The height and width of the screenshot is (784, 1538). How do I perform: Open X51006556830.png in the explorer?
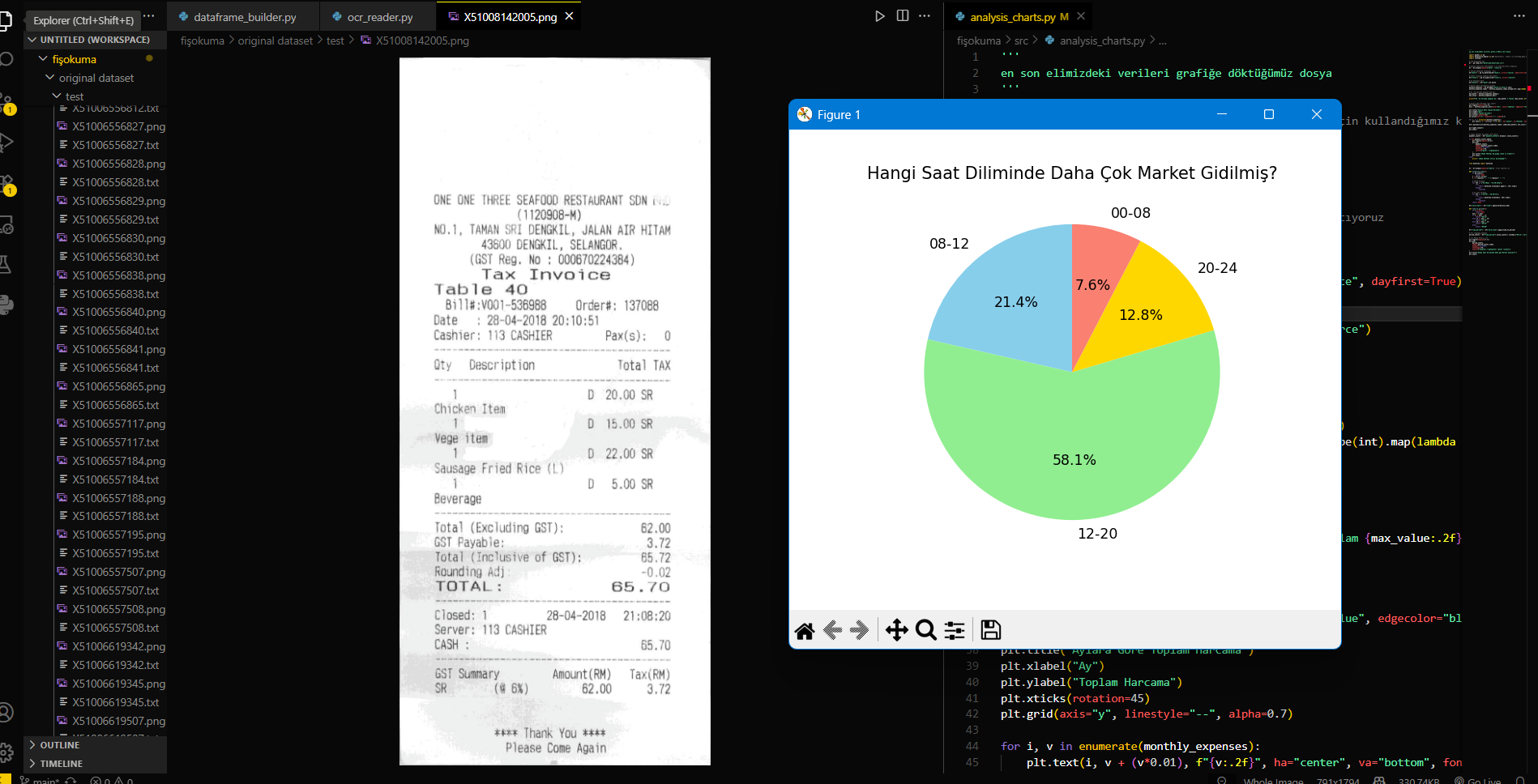pos(118,238)
